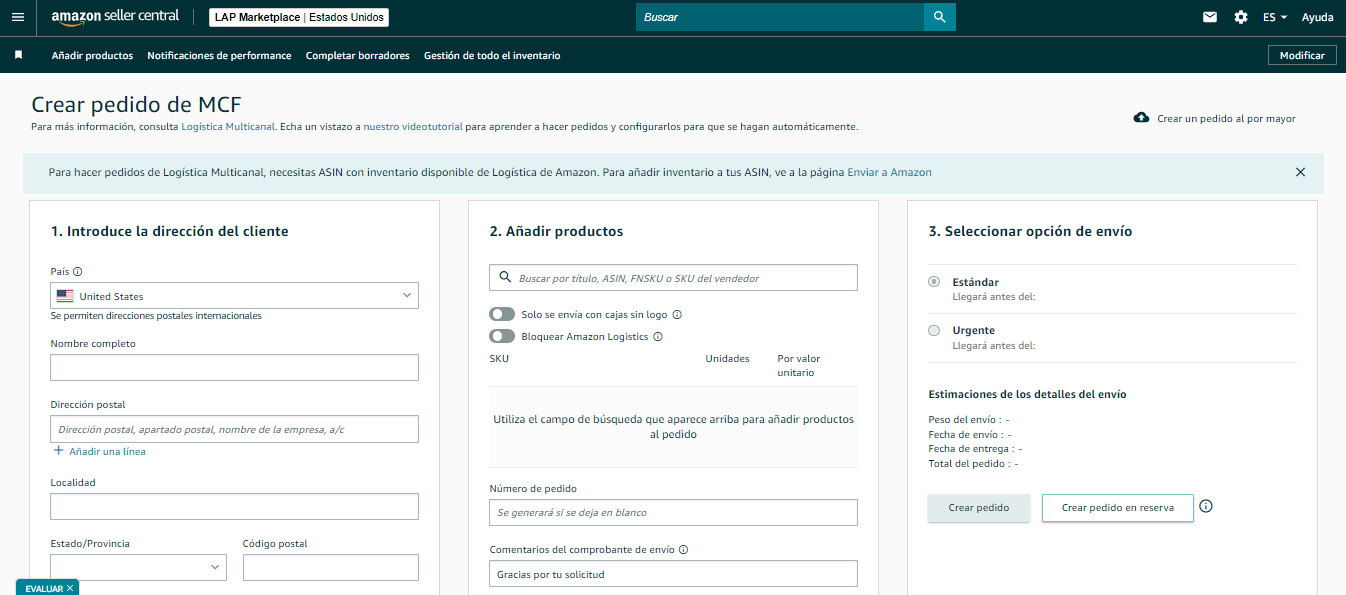This screenshot has width=1346, height=595.
Task: Open the mail messages icon
Action: [x=1210, y=17]
